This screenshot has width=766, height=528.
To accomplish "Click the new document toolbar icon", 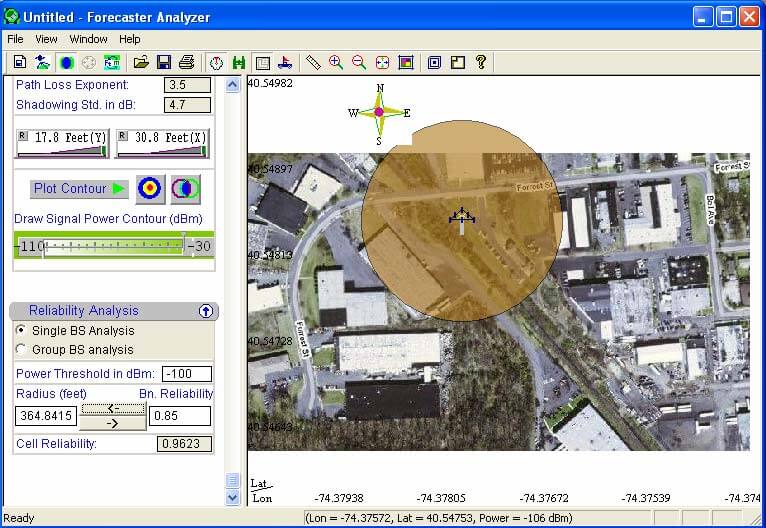I will pyautogui.click(x=20, y=63).
